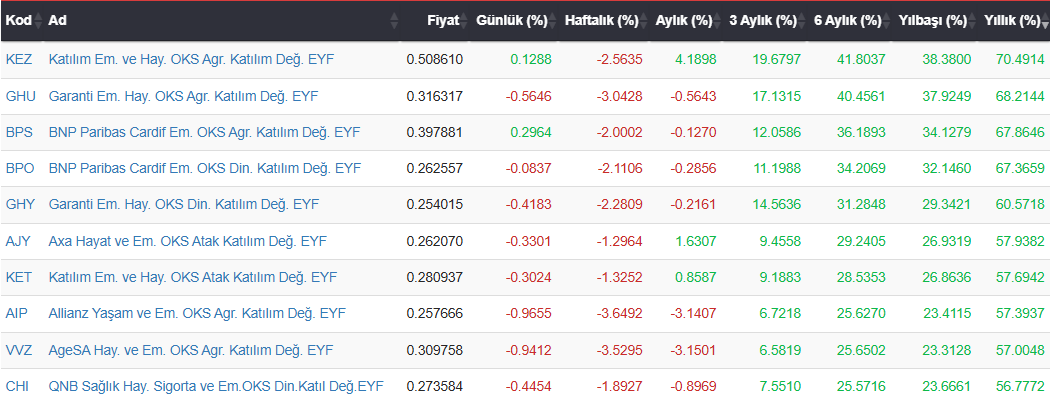Click KEZ daily change 0.1288
The image size is (1050, 402).
[531, 59]
